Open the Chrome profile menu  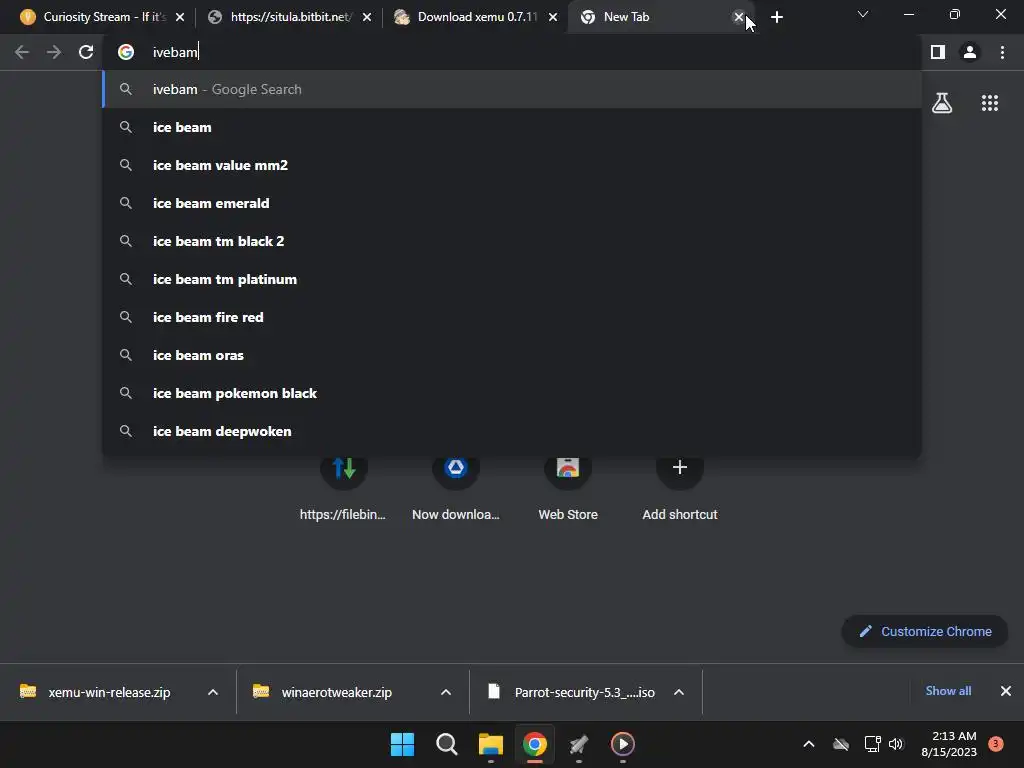970,52
